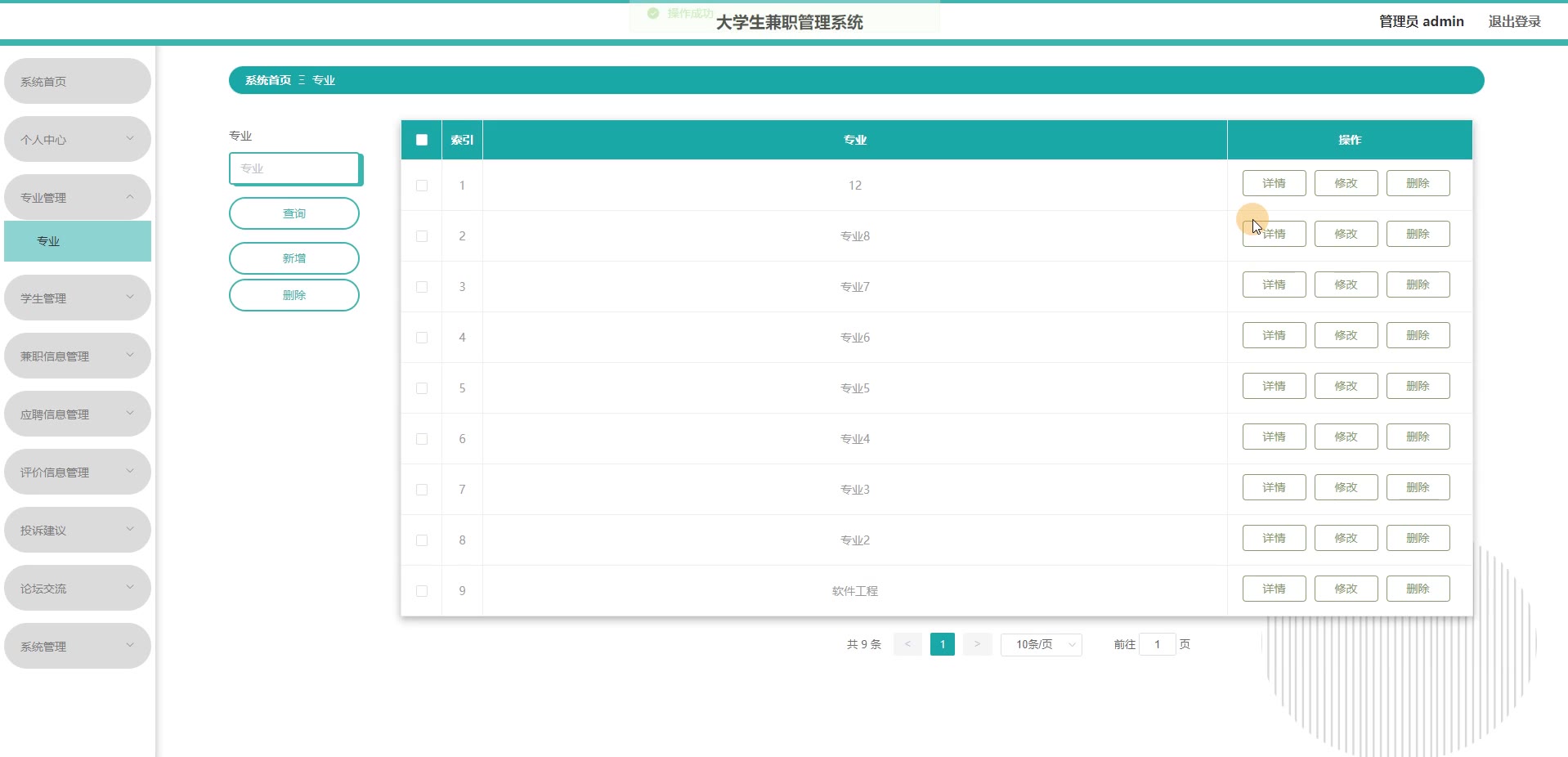Expand the 应聘信息管理 sidebar menu
This screenshot has width=1568, height=757.
pyautogui.click(x=78, y=414)
